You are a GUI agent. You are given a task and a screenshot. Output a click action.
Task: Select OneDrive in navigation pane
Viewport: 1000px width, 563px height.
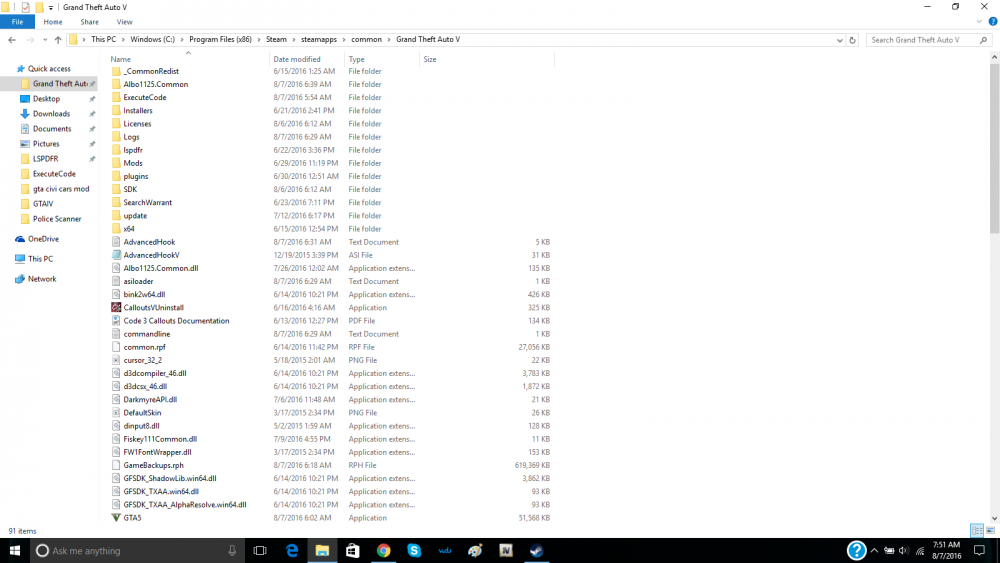coord(43,239)
